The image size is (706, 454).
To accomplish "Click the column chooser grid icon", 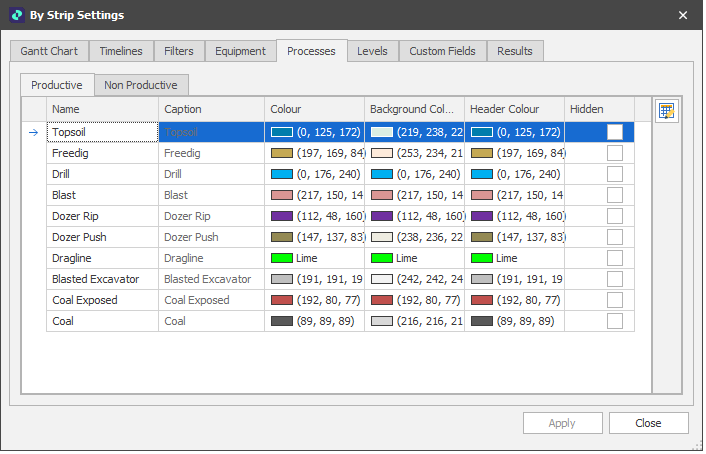I will tap(667, 111).
